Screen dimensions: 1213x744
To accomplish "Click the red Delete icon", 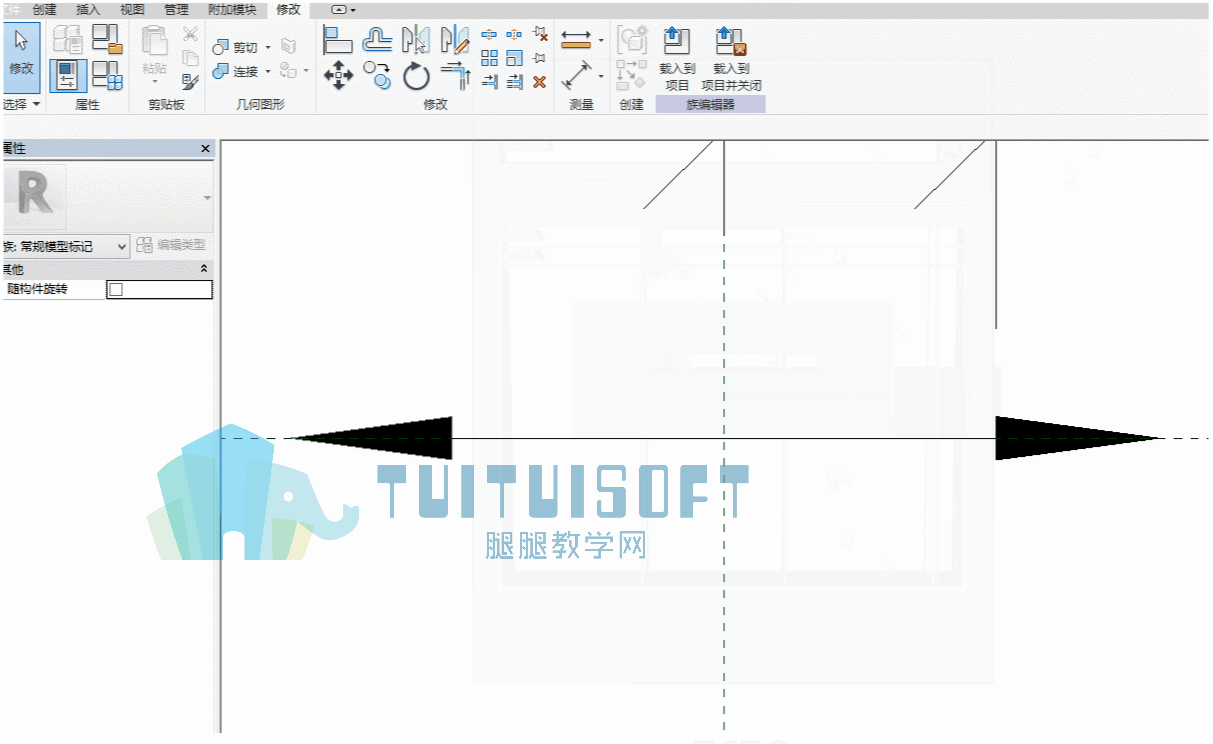I will [x=539, y=82].
